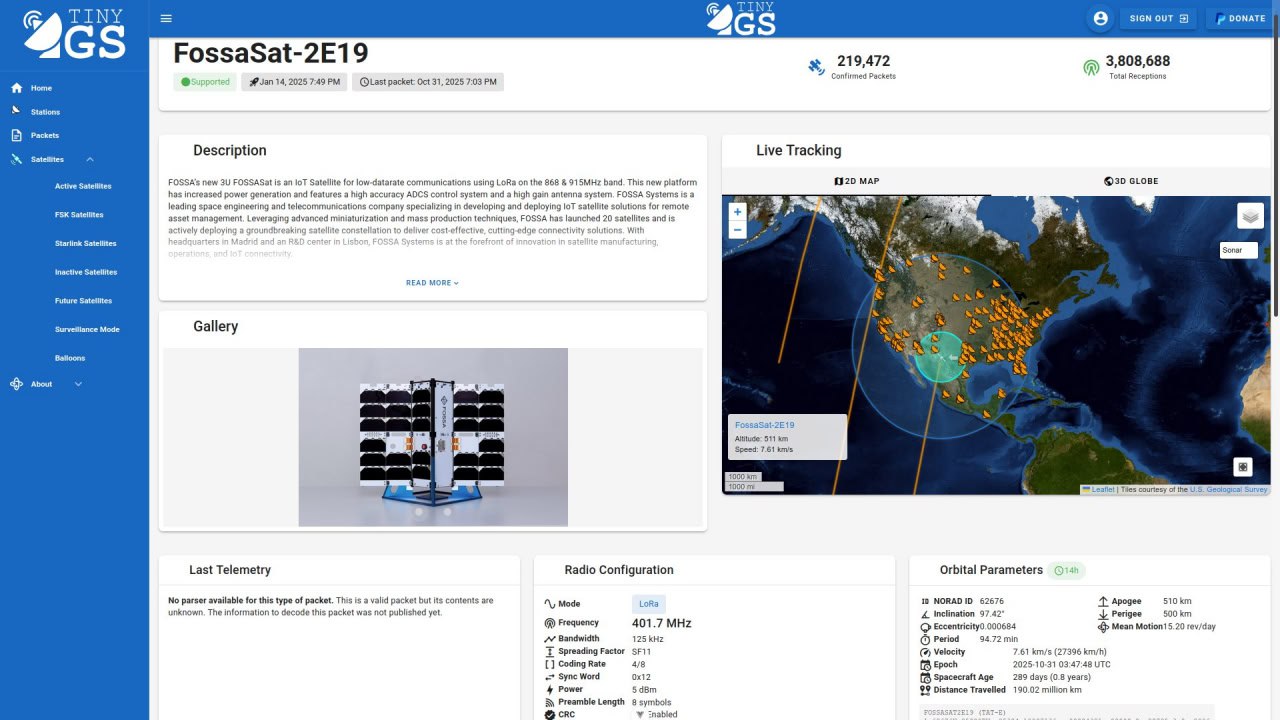Click the LoRa mode chip

[649, 604]
